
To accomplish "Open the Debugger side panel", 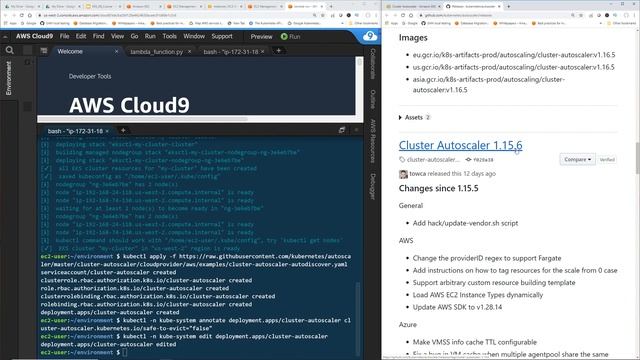I will (x=373, y=187).
